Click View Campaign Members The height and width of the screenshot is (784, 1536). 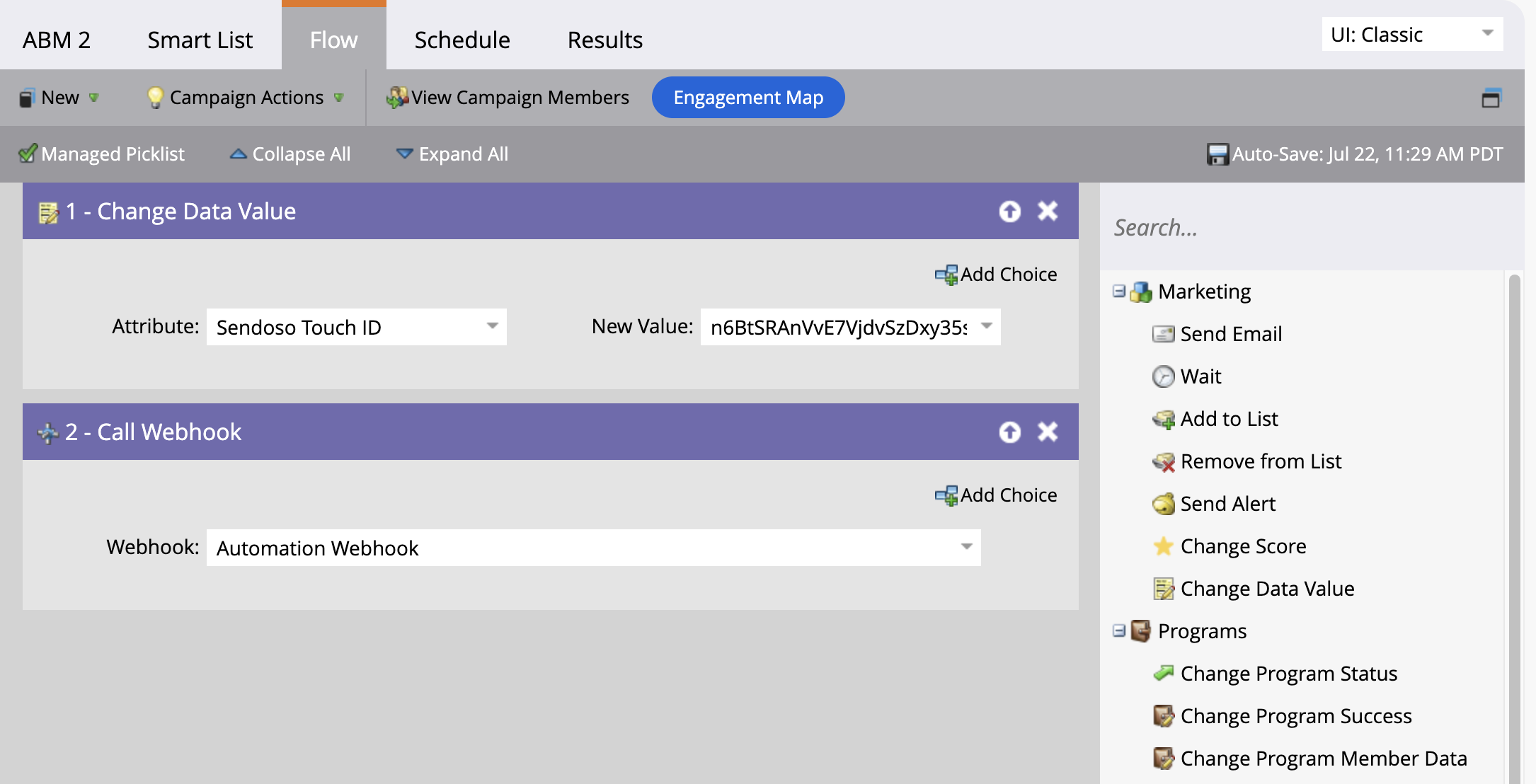tap(508, 98)
